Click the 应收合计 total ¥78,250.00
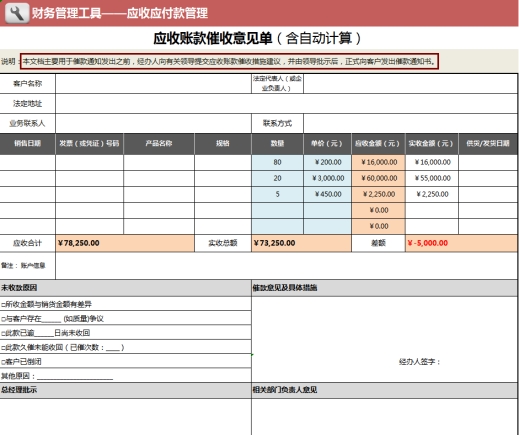The image size is (519, 435). pyautogui.click(x=125, y=243)
